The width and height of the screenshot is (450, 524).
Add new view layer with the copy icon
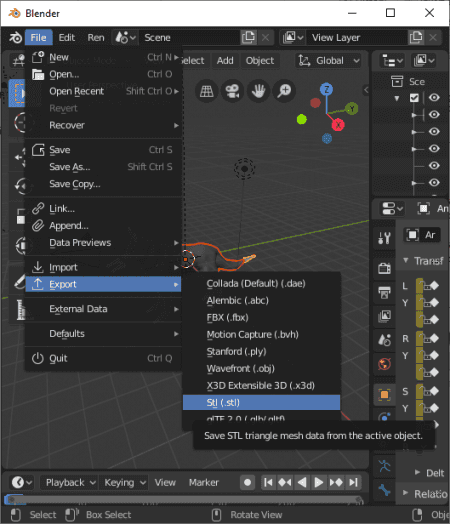pos(416,37)
